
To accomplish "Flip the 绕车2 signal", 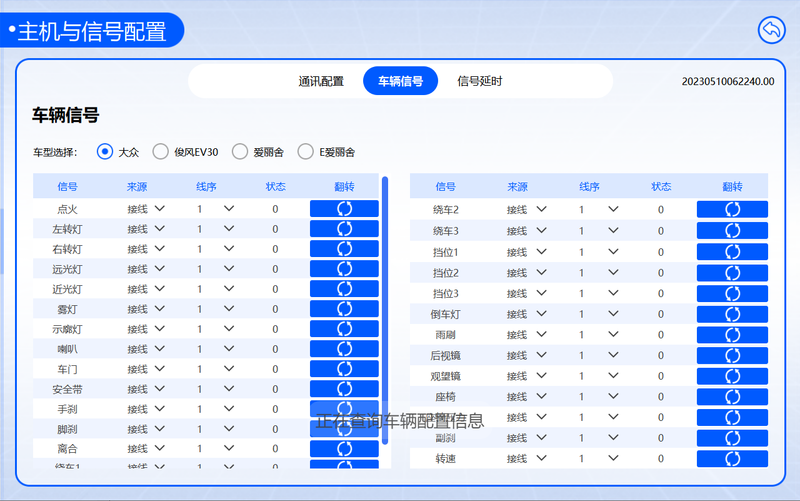I will [732, 209].
